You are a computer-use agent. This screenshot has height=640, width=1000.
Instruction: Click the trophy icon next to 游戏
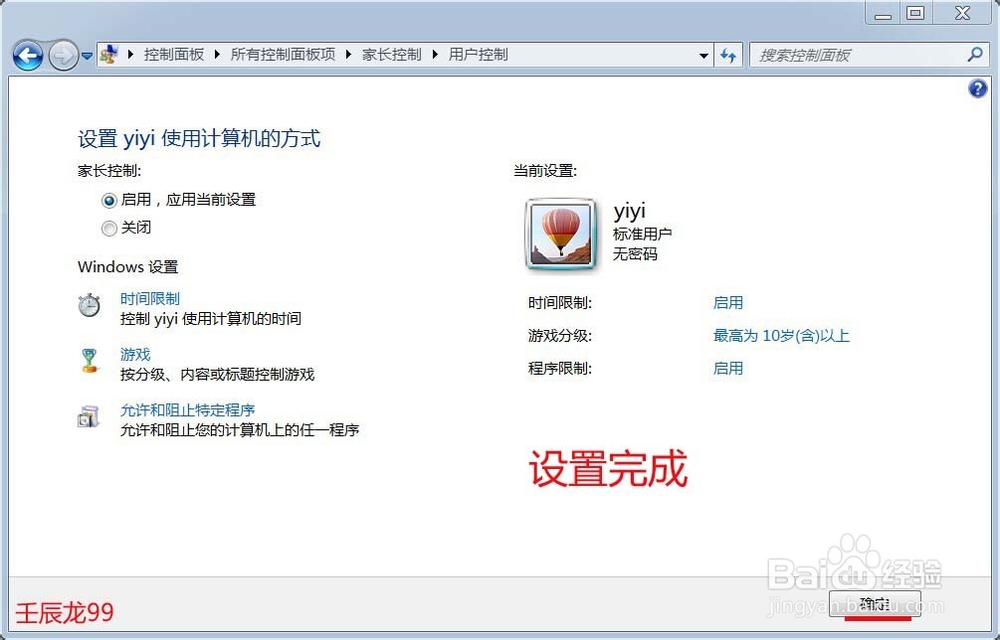90,360
